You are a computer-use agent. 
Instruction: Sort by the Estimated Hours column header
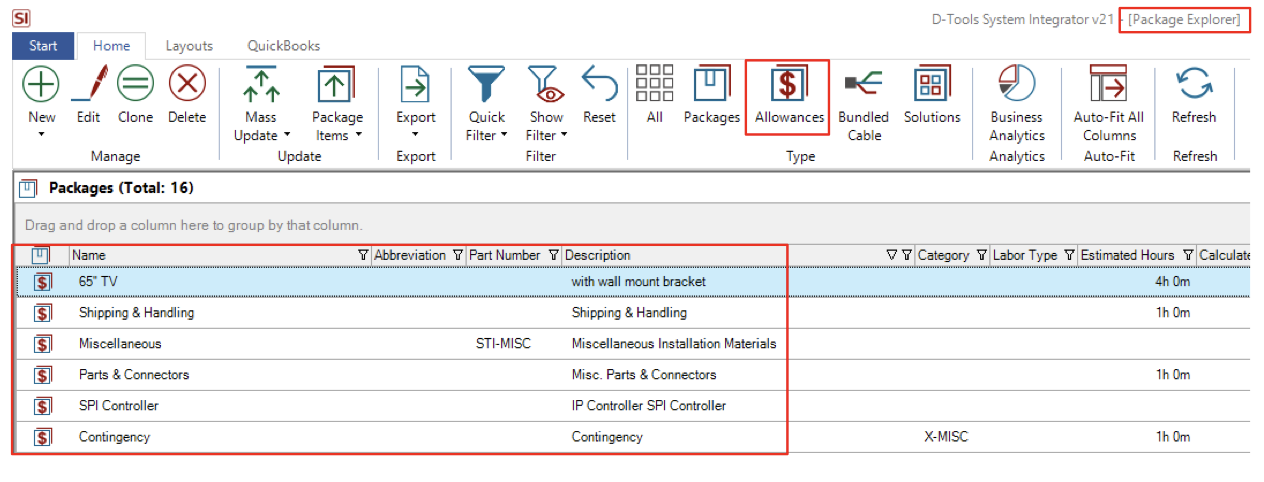pyautogui.click(x=1128, y=256)
